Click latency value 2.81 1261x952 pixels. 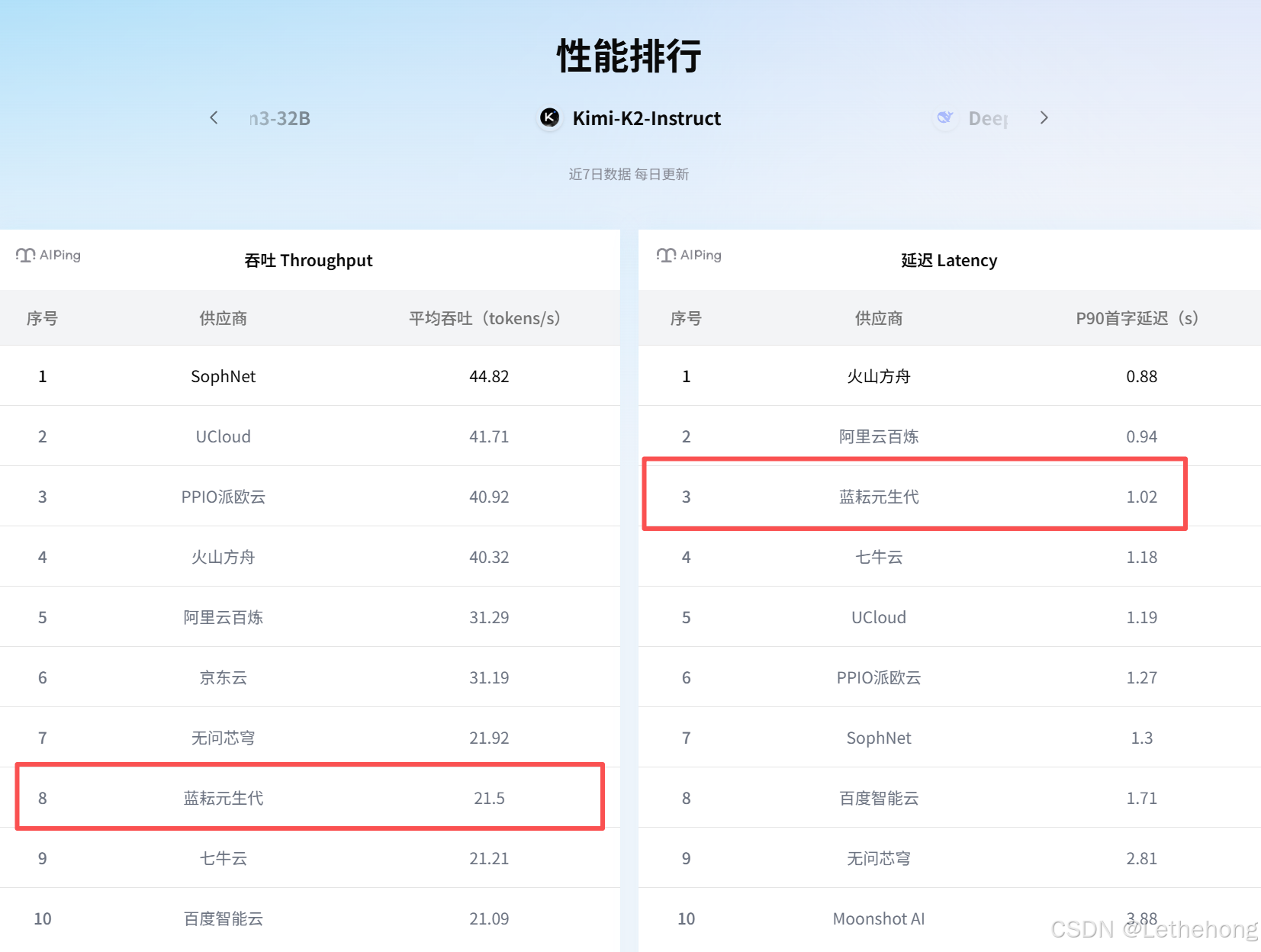point(1142,858)
